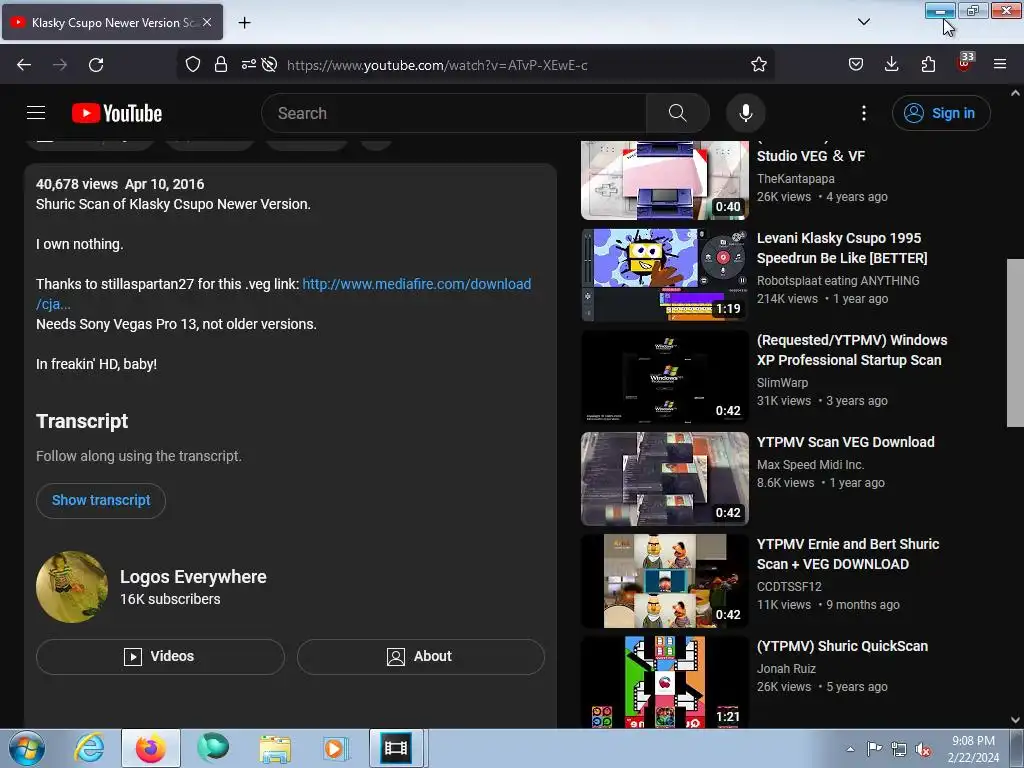This screenshot has height=768, width=1024.
Task: Click the YouTube search input field
Action: (x=454, y=113)
